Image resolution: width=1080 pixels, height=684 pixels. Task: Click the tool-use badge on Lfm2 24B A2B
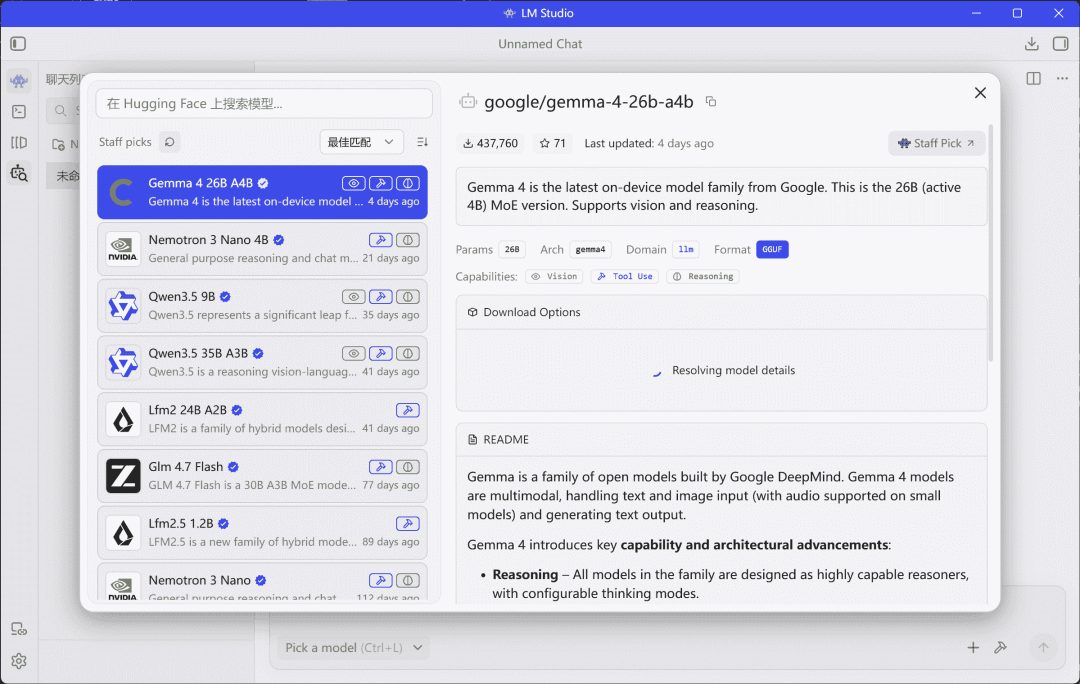(x=408, y=410)
